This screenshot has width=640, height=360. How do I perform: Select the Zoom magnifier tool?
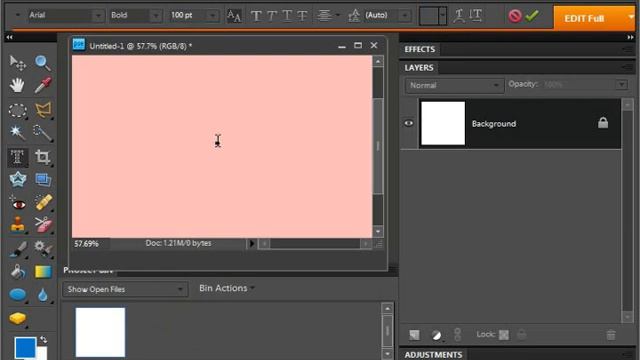42,63
